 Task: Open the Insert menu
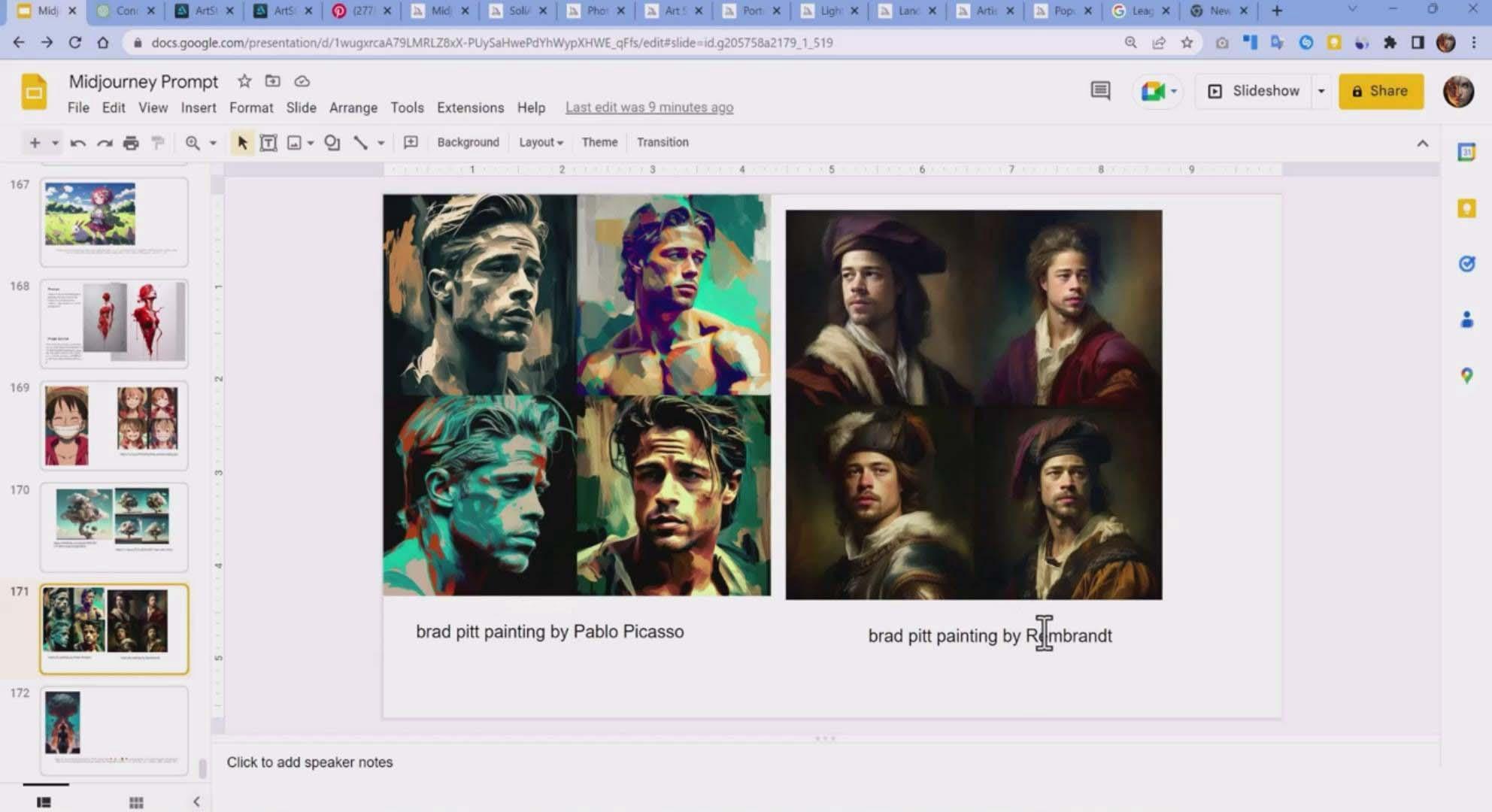point(198,107)
